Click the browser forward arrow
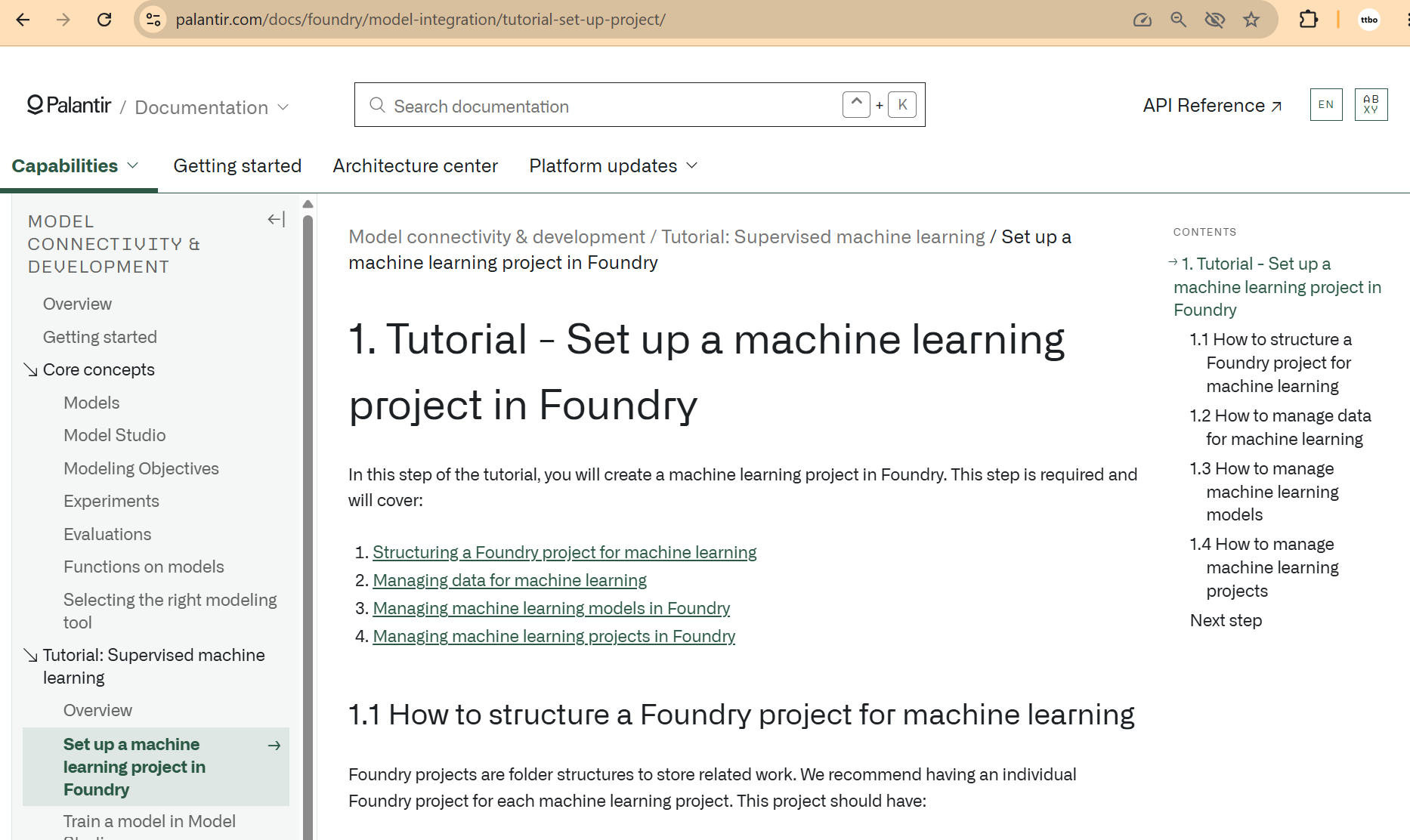1410x840 pixels. (63, 20)
